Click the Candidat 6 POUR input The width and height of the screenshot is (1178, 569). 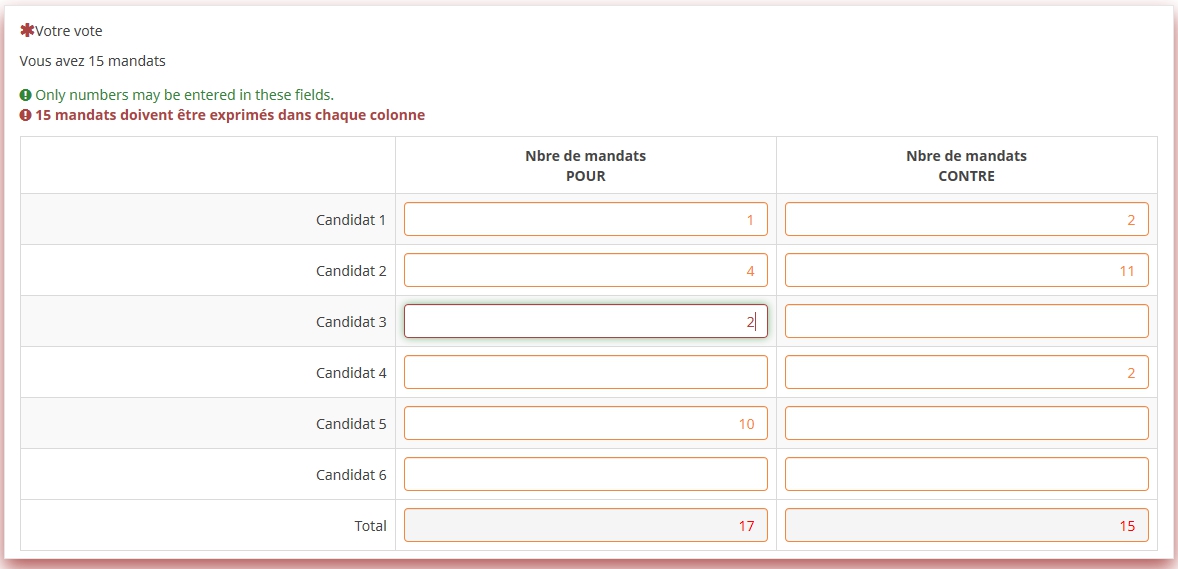(585, 474)
